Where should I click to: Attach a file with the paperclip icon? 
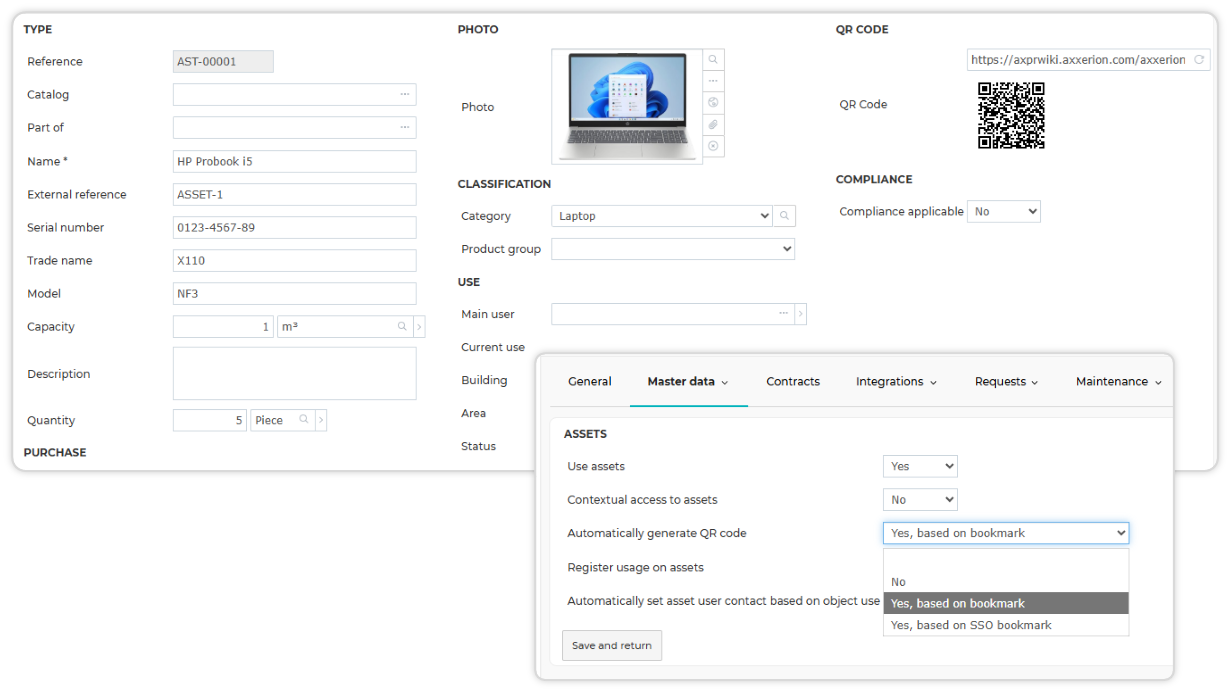[x=713, y=125]
